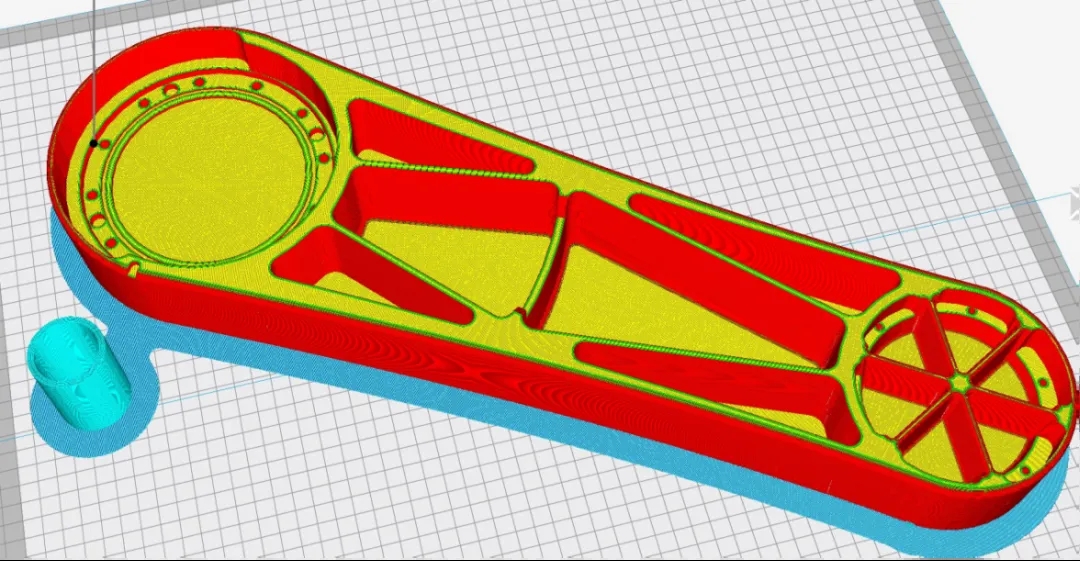The image size is (1080, 561).
Task: Click the small notch at the ring's bottom
Action: [134, 268]
